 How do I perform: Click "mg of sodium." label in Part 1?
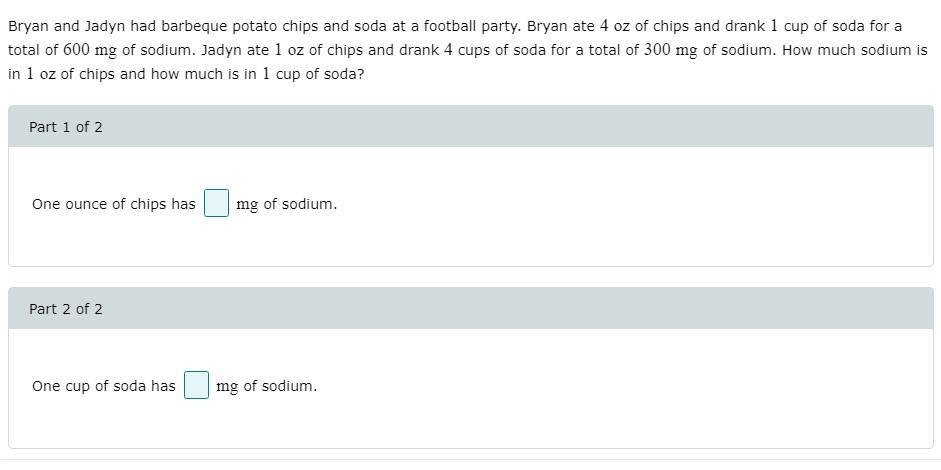[287, 204]
